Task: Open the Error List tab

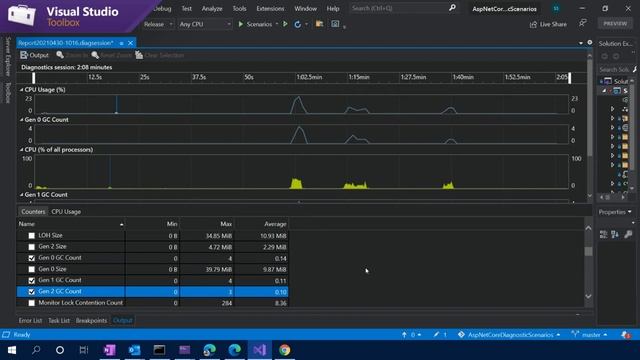Action: (30, 320)
